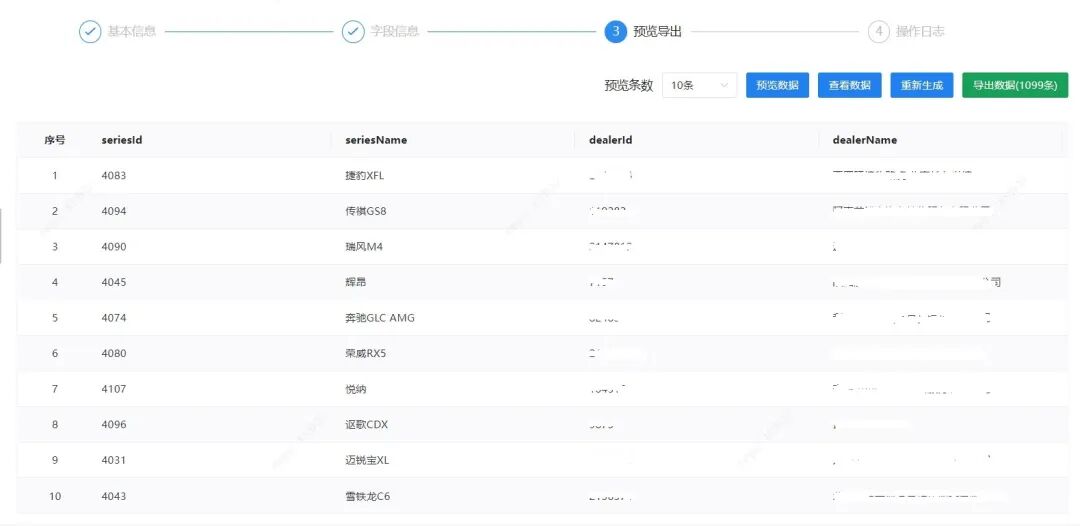Select the cell with seriesId 4074

click(114, 318)
